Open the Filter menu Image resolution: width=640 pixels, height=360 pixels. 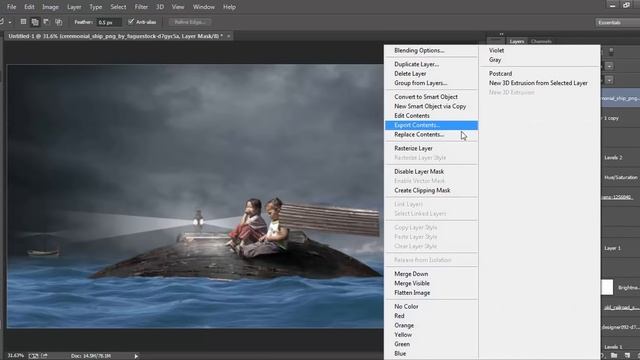[141, 7]
